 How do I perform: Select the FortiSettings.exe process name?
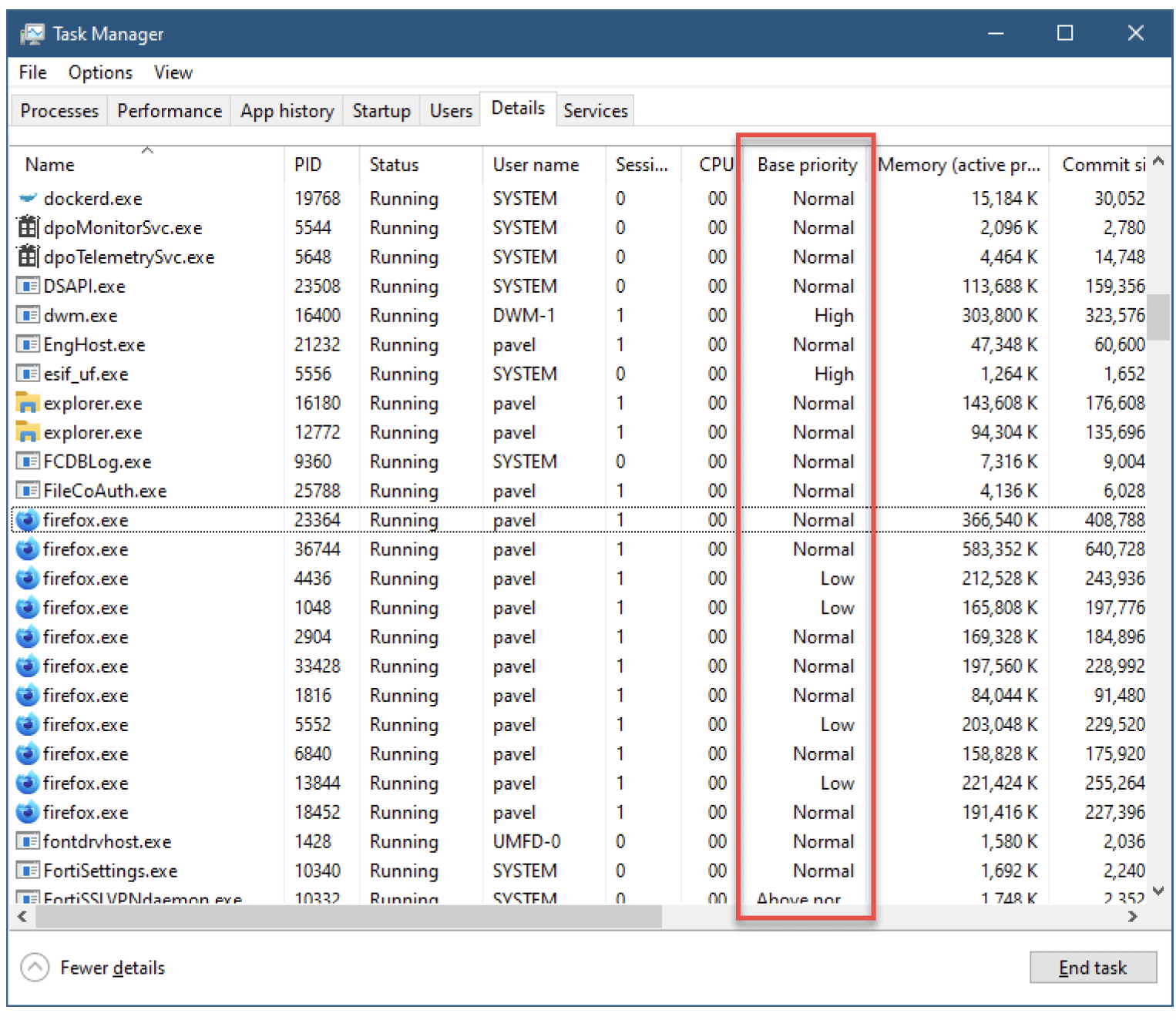coord(110,871)
